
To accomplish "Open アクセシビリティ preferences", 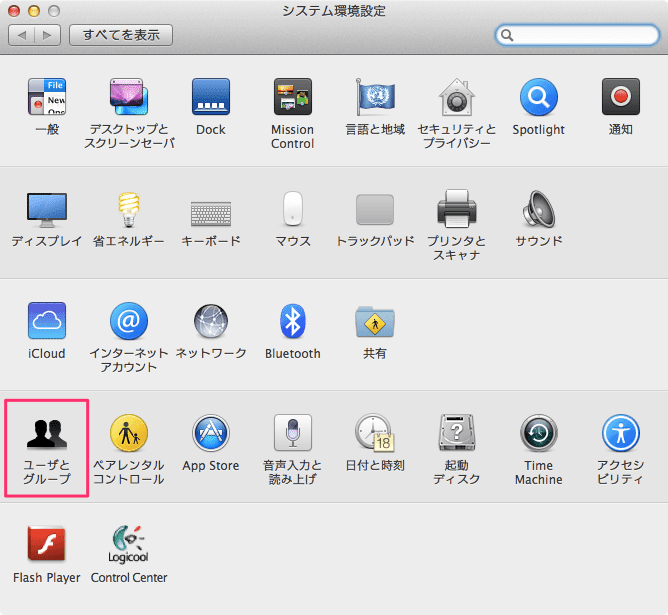I will 621,433.
